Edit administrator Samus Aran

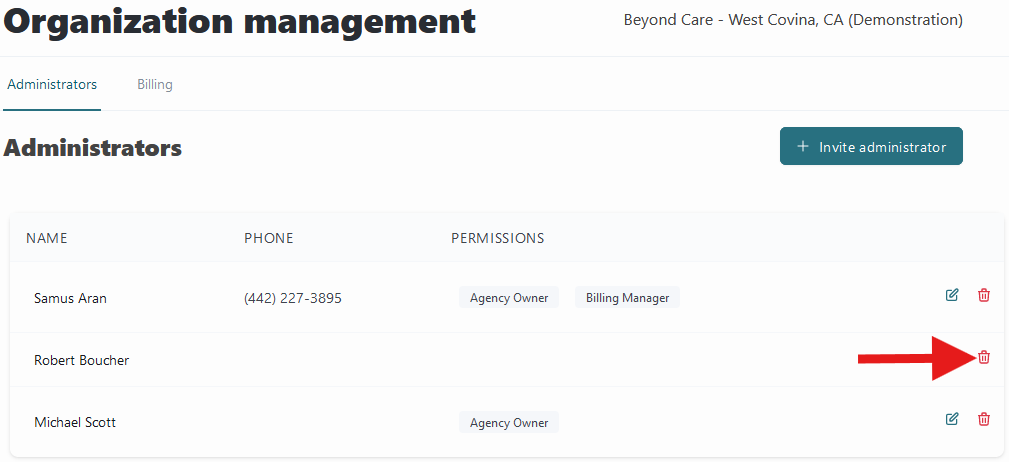pyautogui.click(x=952, y=295)
